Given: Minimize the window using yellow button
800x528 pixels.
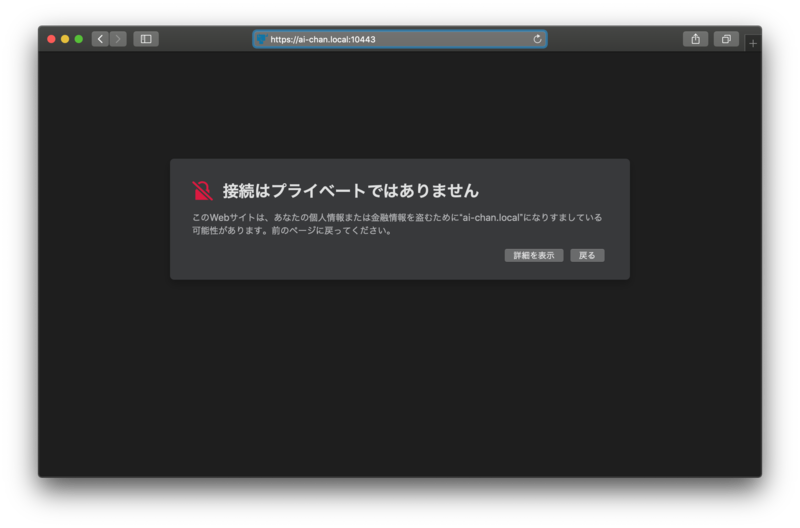Looking at the screenshot, I should point(65,39).
